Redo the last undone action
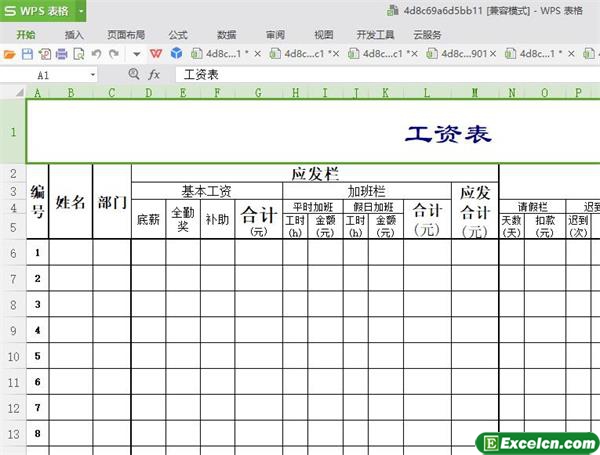 pyautogui.click(x=114, y=54)
